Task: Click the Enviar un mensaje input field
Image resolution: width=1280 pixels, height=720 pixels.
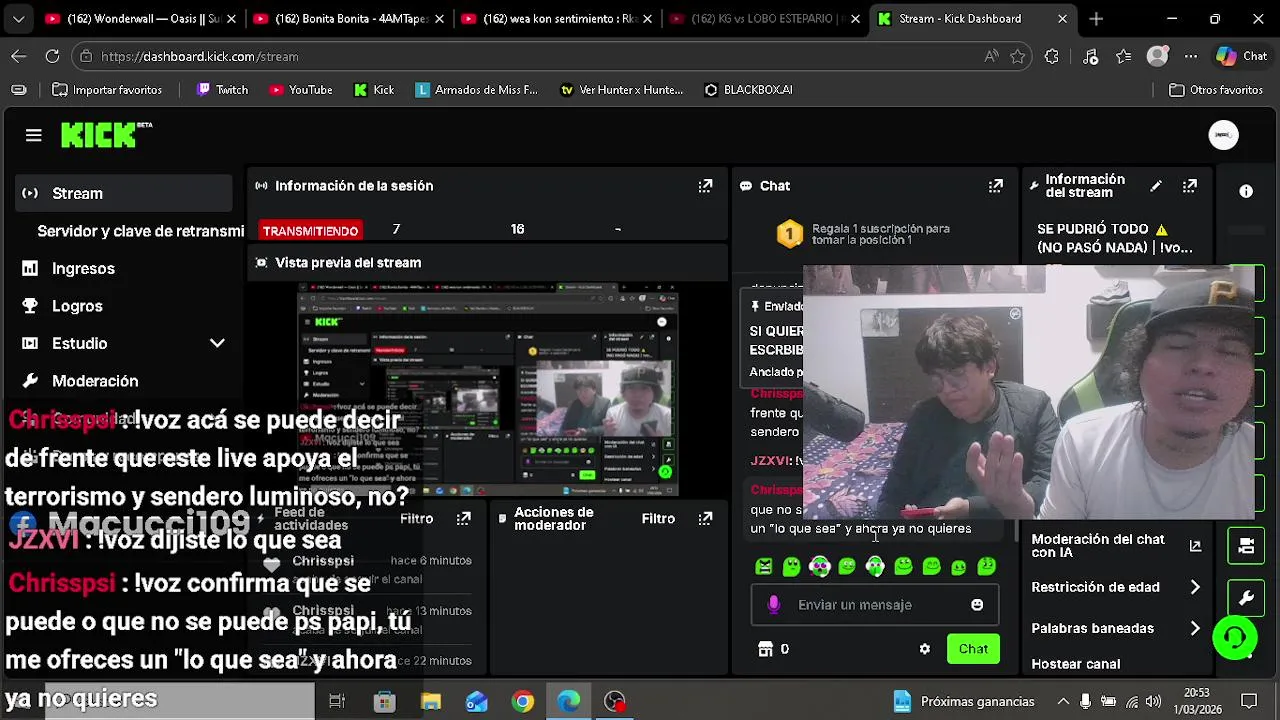Action: coord(875,605)
